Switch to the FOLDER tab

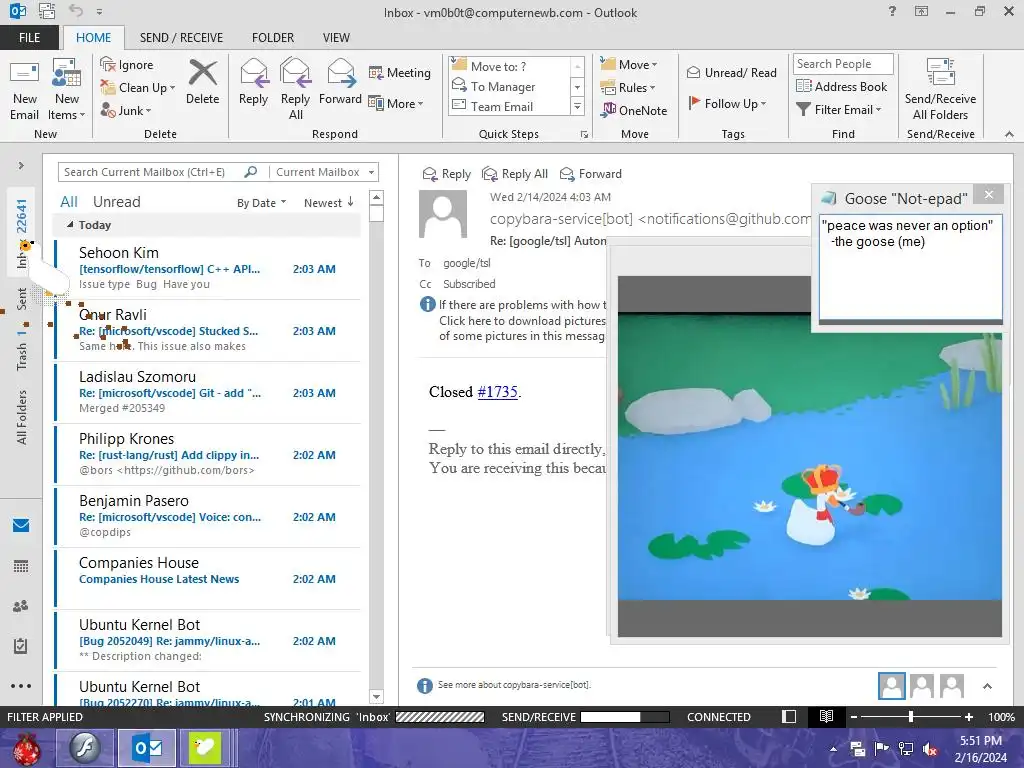pyautogui.click(x=273, y=37)
